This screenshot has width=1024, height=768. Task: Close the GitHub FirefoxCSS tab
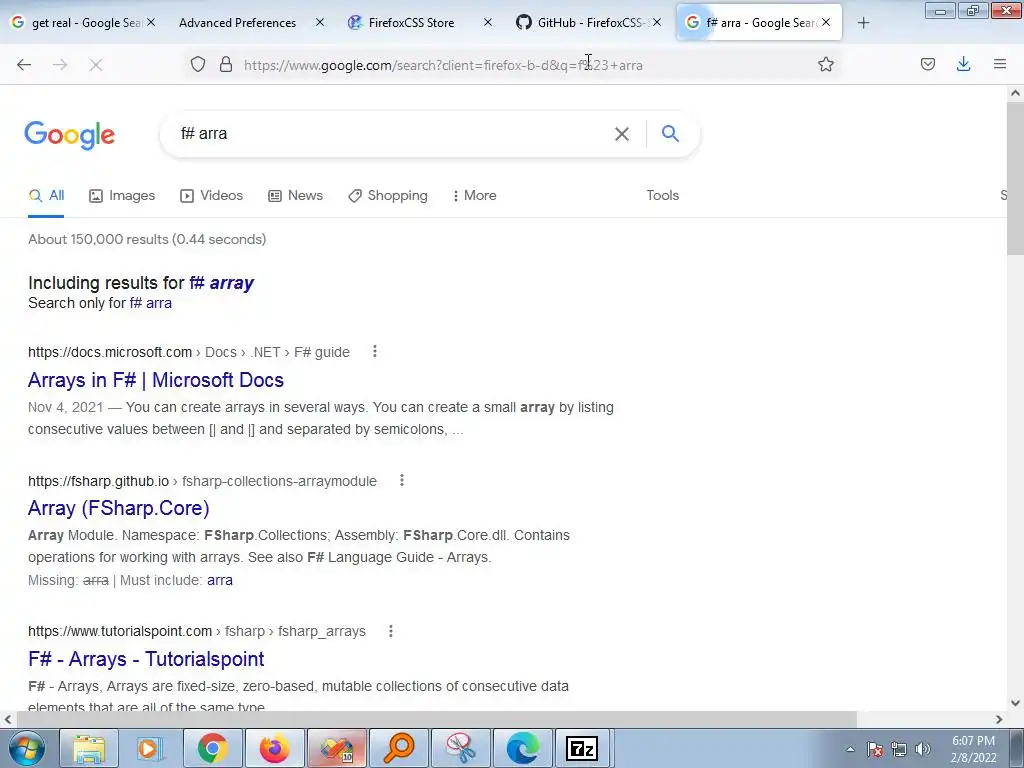[657, 22]
